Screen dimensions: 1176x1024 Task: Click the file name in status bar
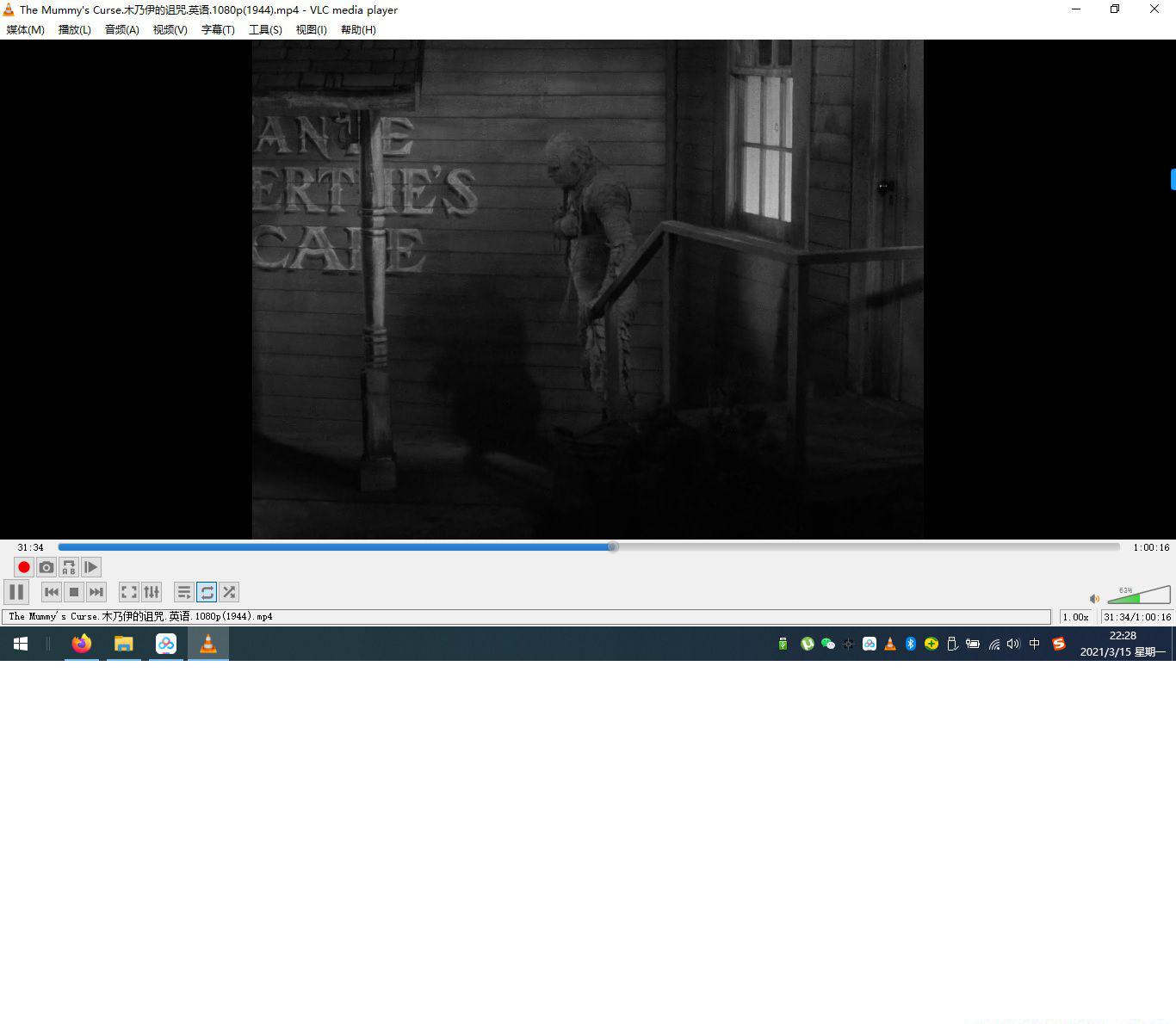point(140,617)
